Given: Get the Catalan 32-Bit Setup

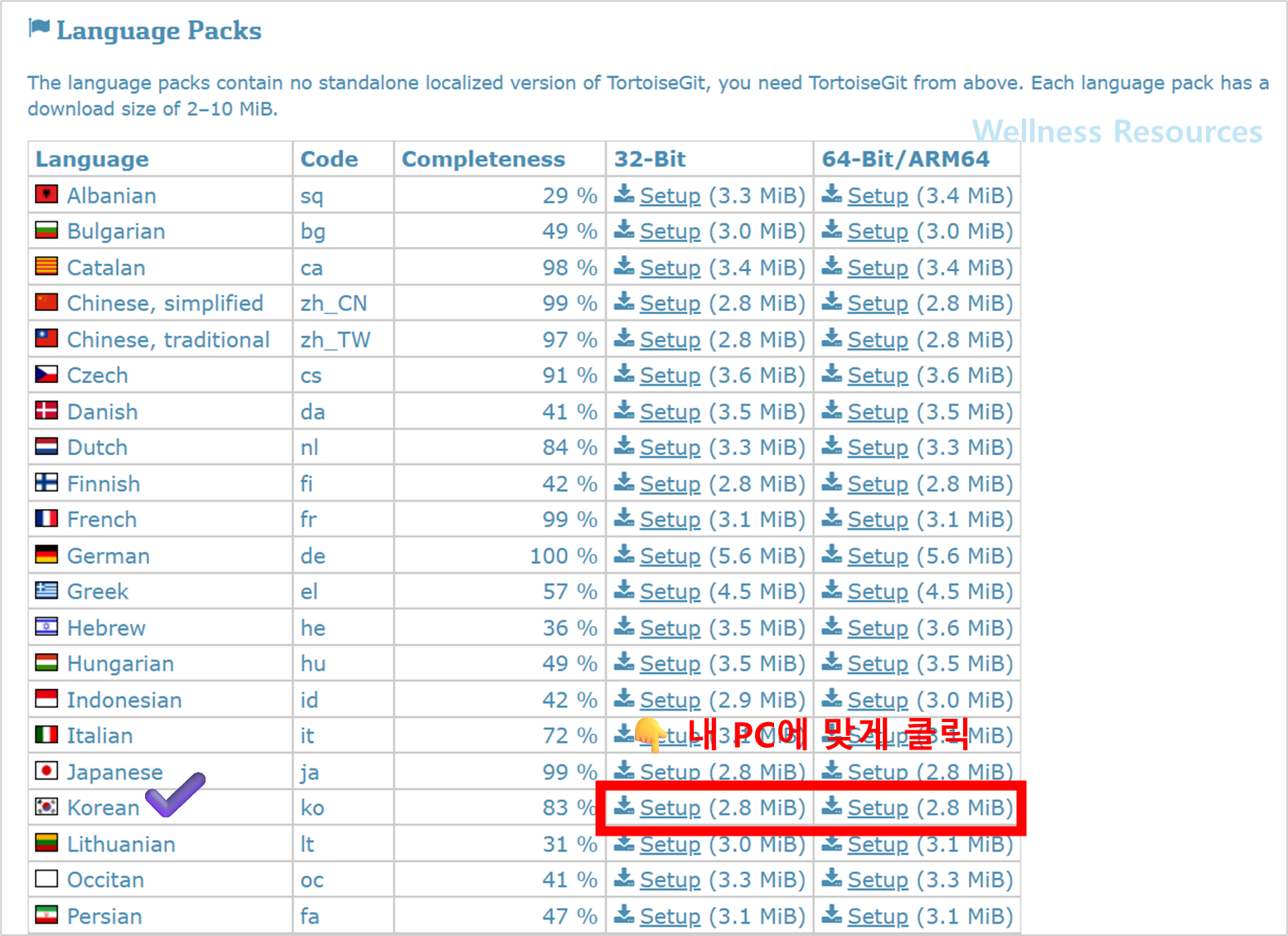Looking at the screenshot, I should (670, 268).
